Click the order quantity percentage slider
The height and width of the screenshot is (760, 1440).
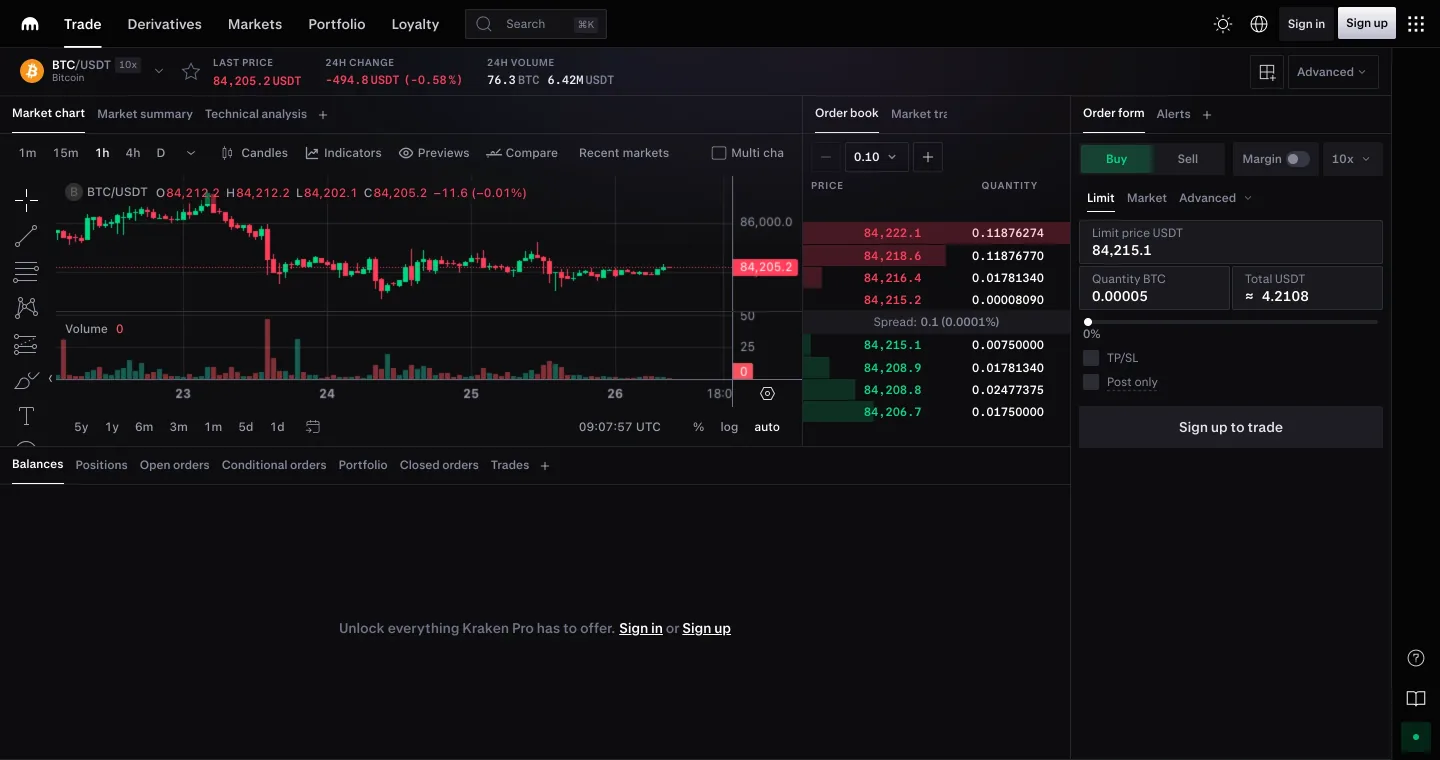coord(1231,322)
